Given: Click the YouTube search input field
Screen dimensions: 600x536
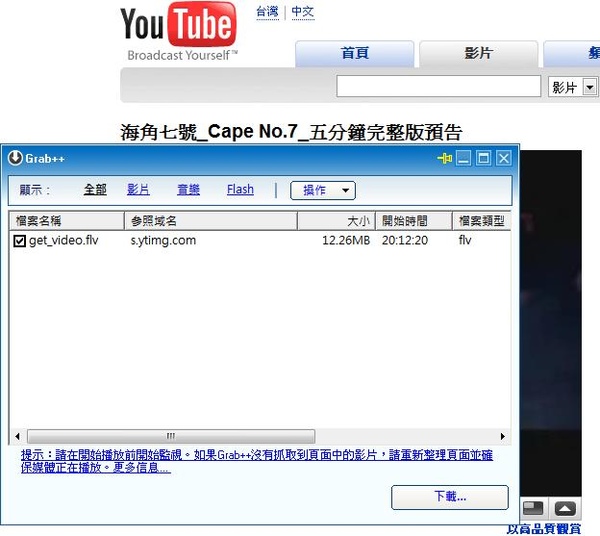Looking at the screenshot, I should click(439, 86).
